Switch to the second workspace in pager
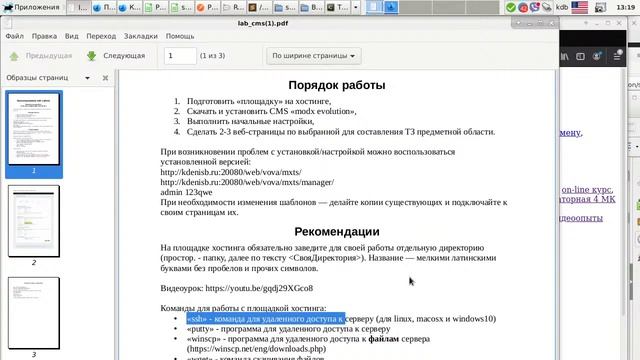This screenshot has height=360, width=640. (x=391, y=7)
